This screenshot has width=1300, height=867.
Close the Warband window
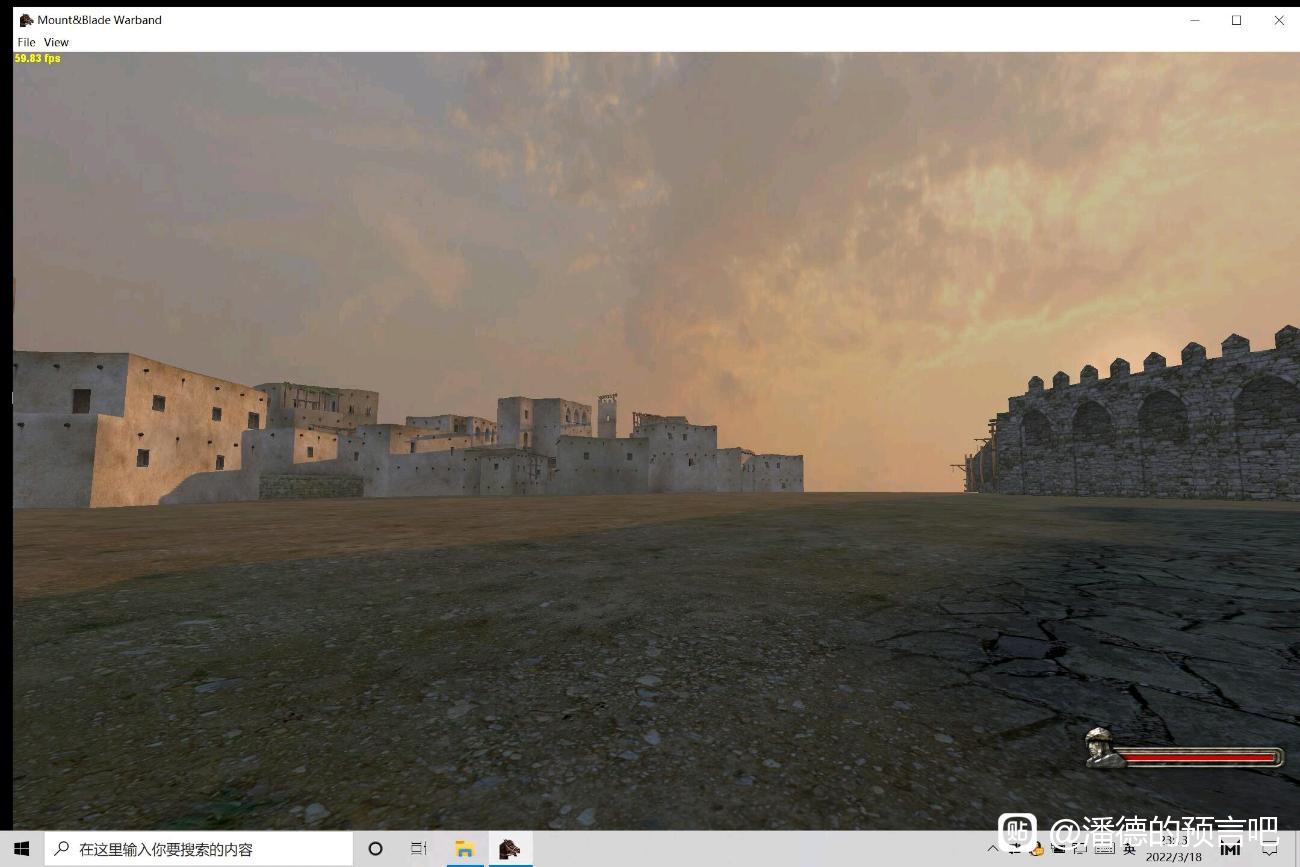(x=1278, y=20)
